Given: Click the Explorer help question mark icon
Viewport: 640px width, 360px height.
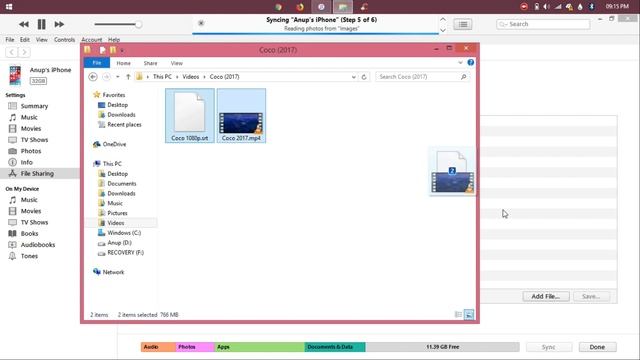Looking at the screenshot, I should pos(471,62).
